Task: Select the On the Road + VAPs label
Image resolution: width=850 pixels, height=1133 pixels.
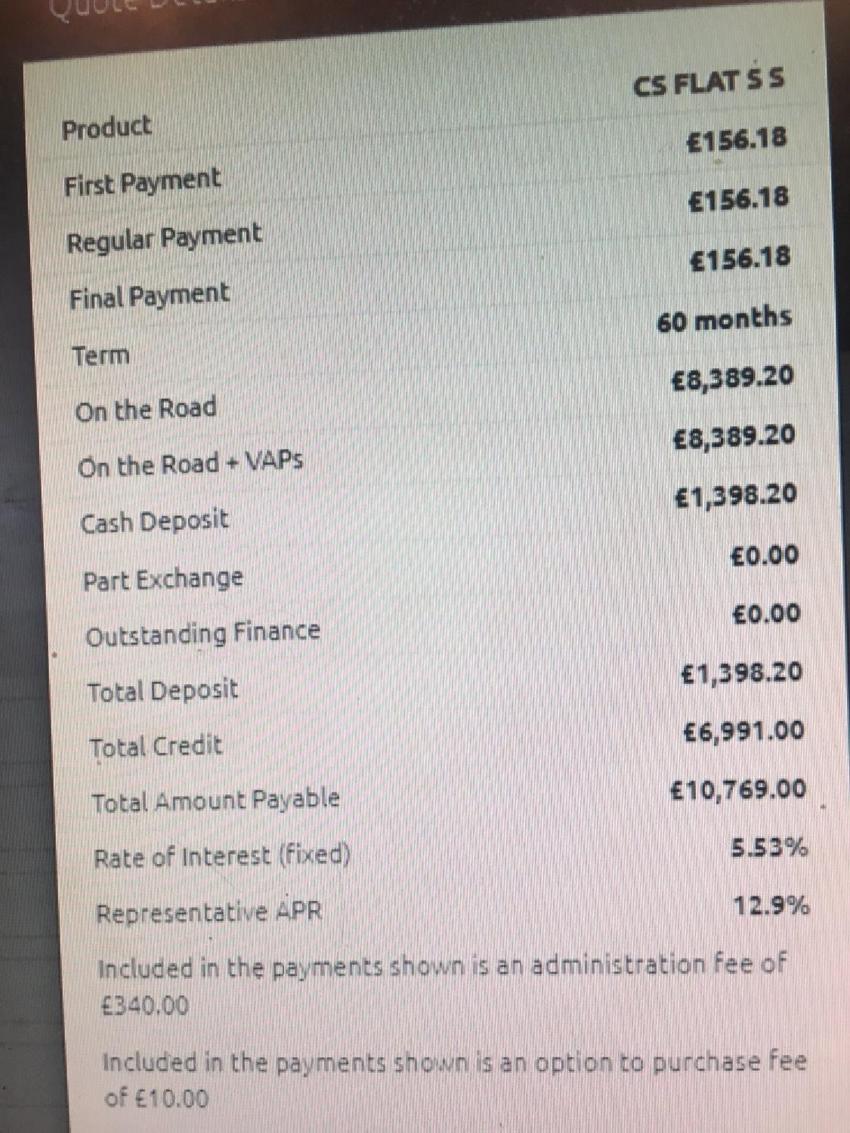Action: [190, 464]
